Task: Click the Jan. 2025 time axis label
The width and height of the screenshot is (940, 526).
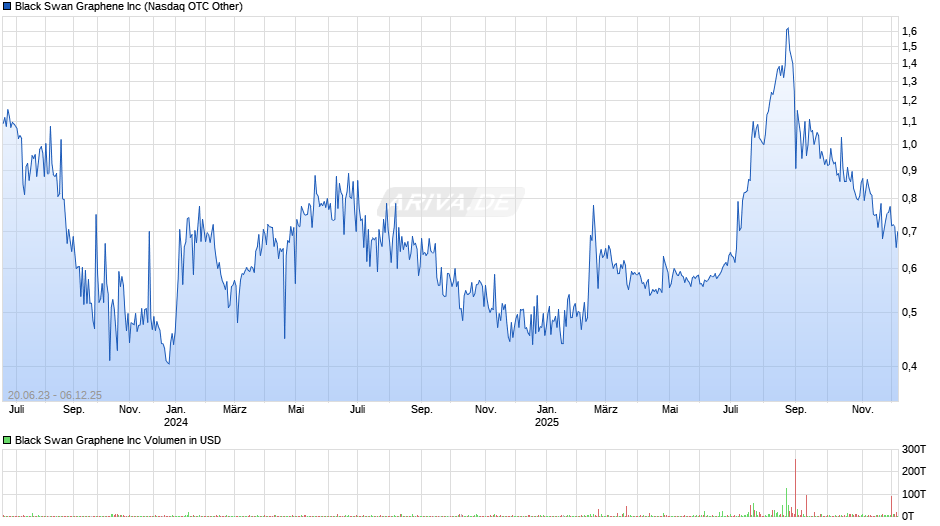Action: [547, 416]
